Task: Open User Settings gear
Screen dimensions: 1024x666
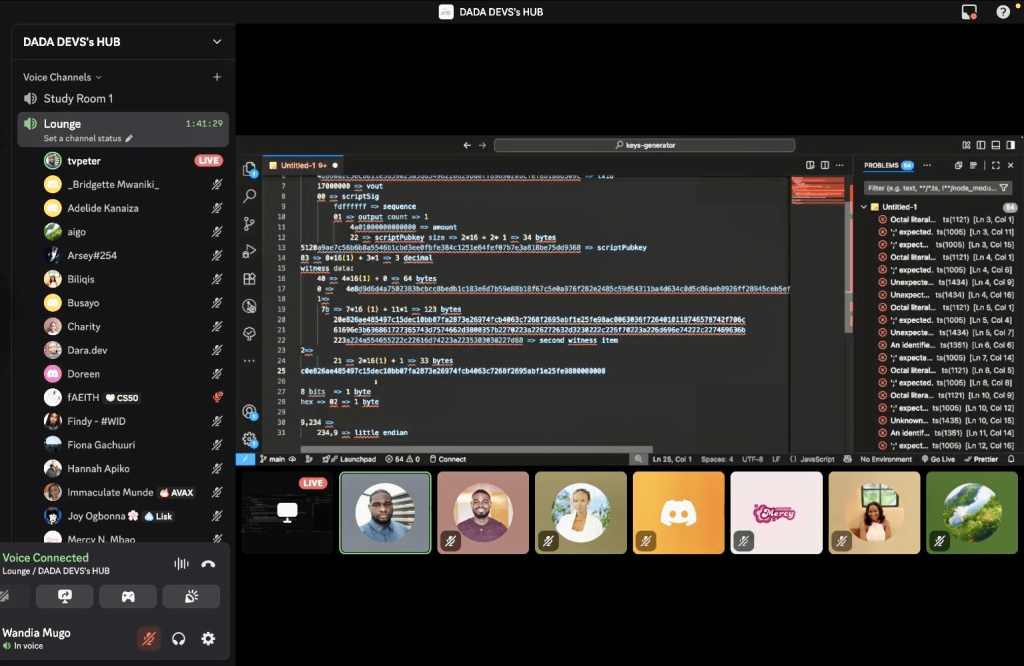Action: [208, 638]
